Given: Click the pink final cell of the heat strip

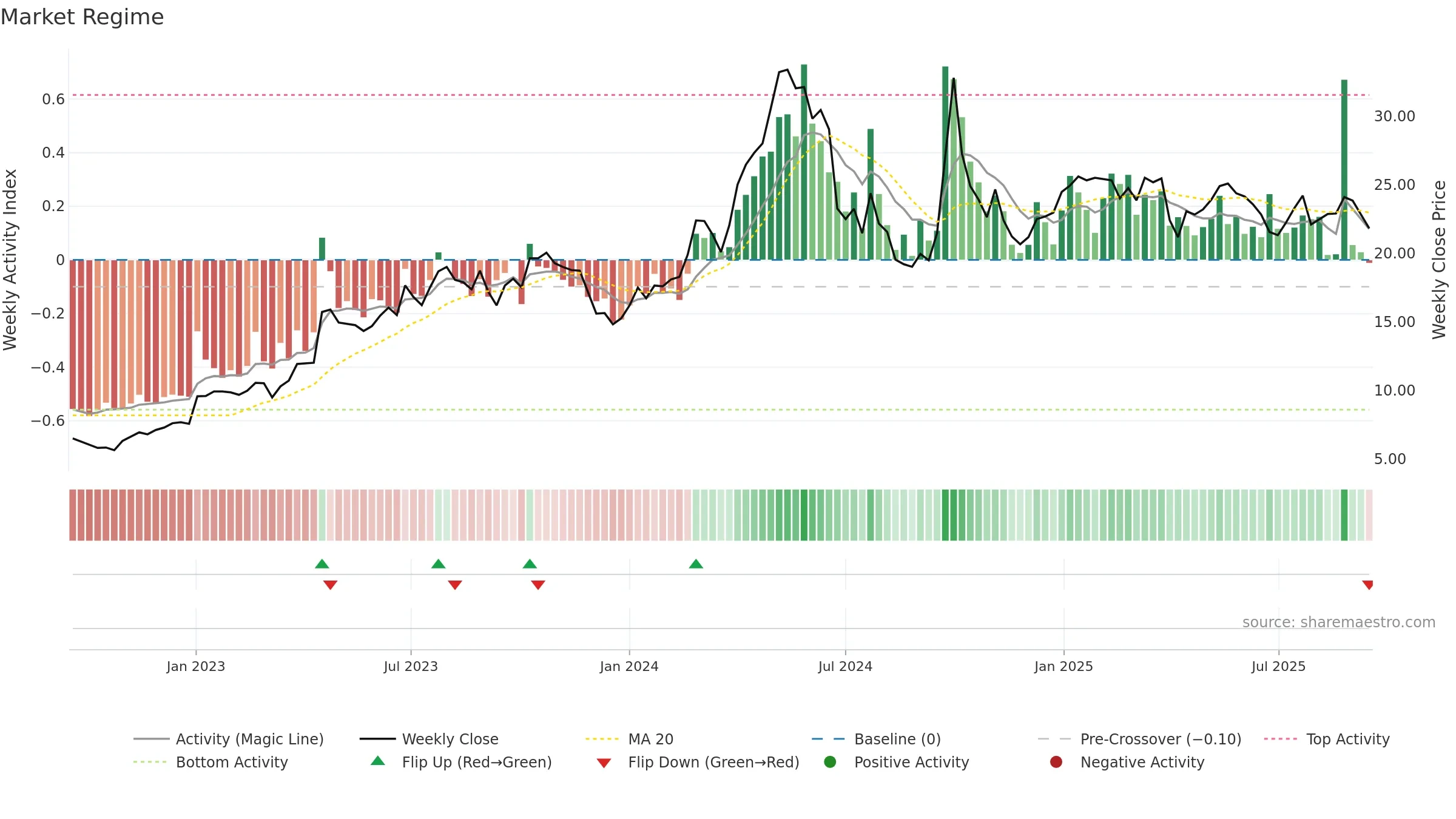Looking at the screenshot, I should (x=1369, y=515).
